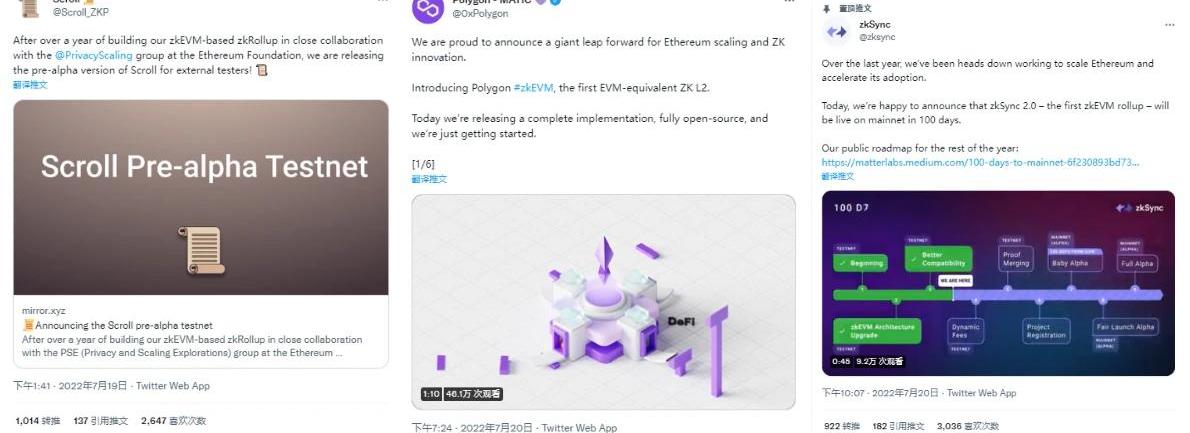Click the zkSync logo in roadmap video
1190x433 pixels.
pos(1135,208)
